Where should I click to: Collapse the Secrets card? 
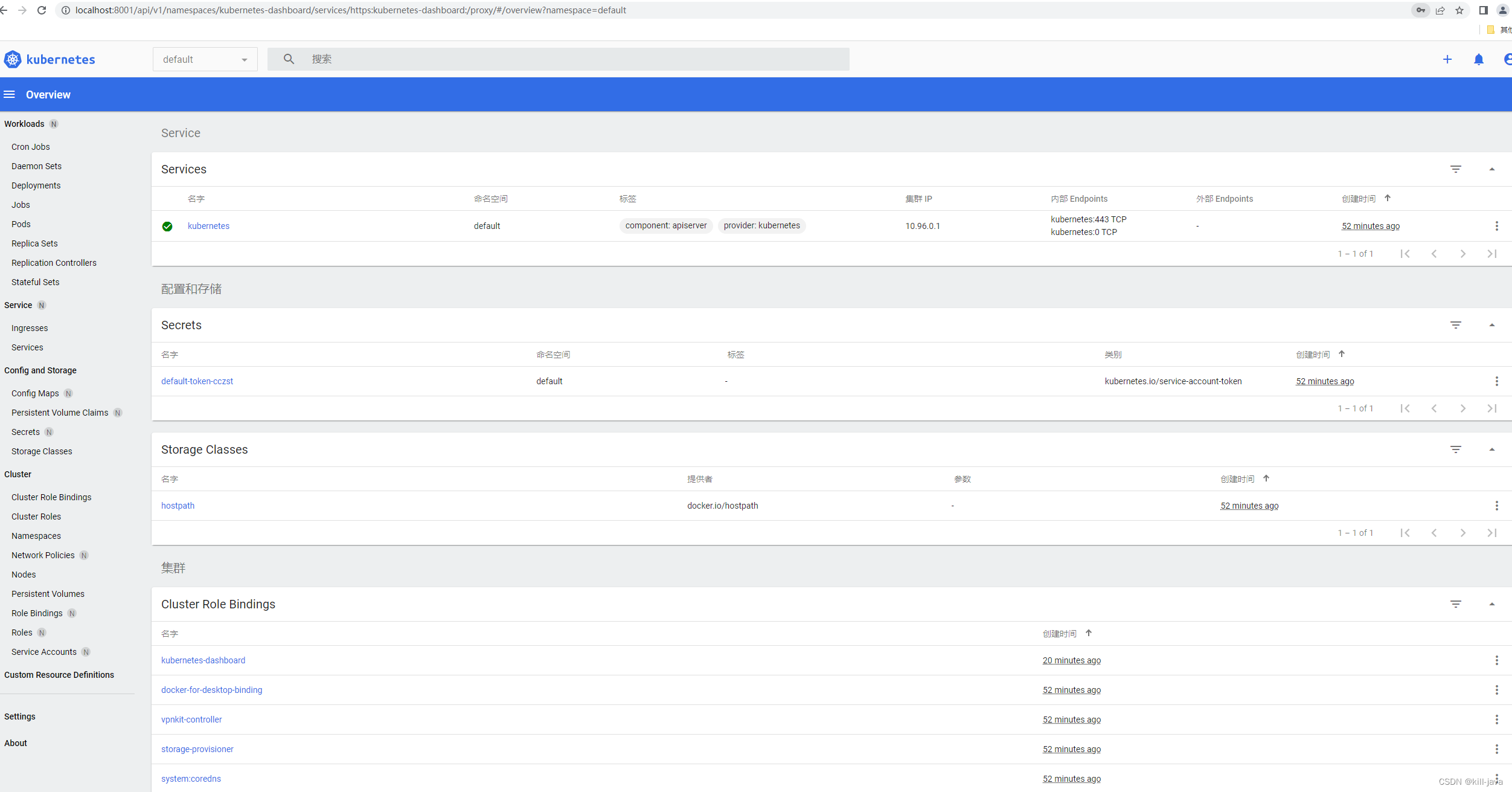tap(1492, 325)
